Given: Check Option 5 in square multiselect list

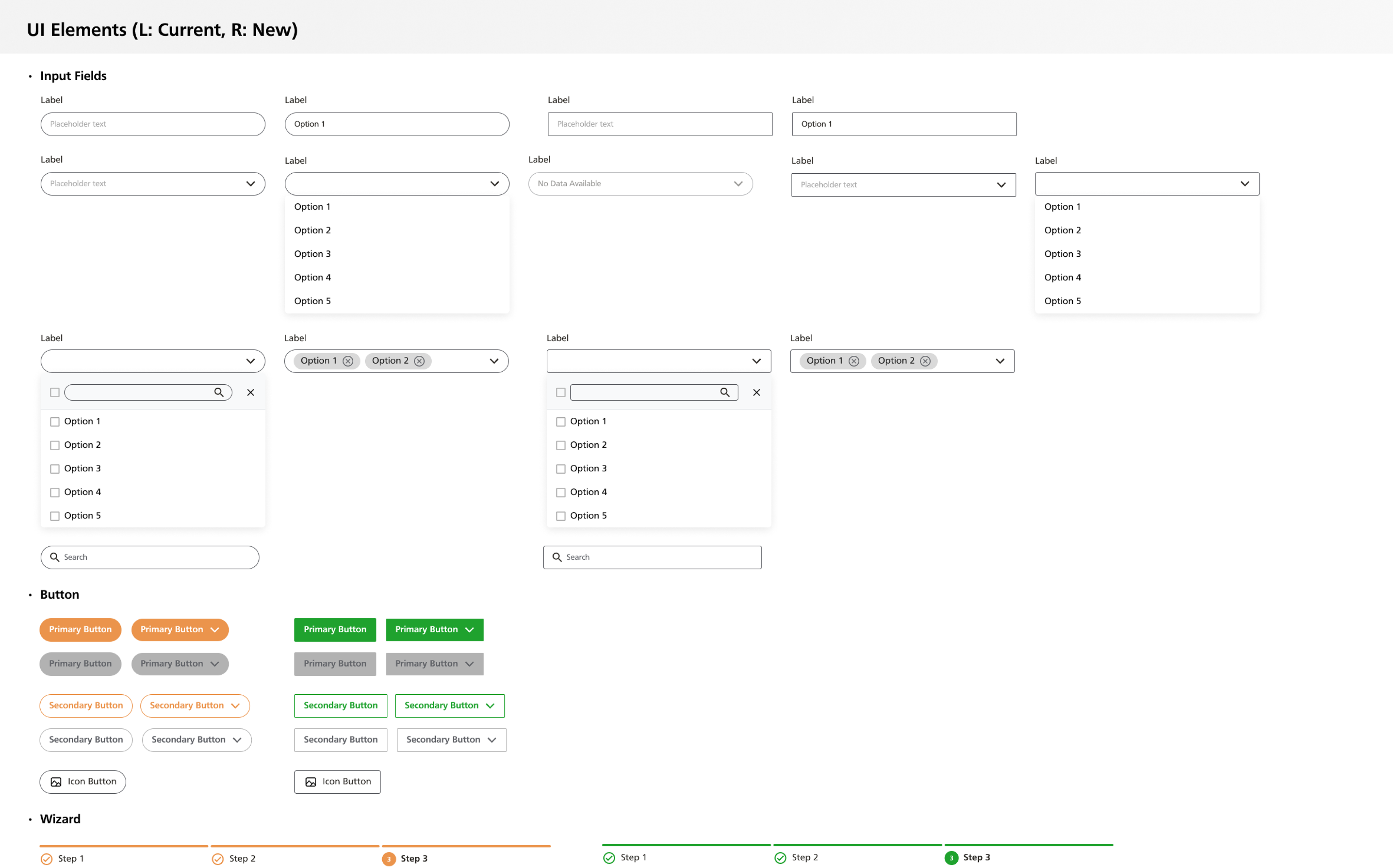Looking at the screenshot, I should tap(561, 516).
